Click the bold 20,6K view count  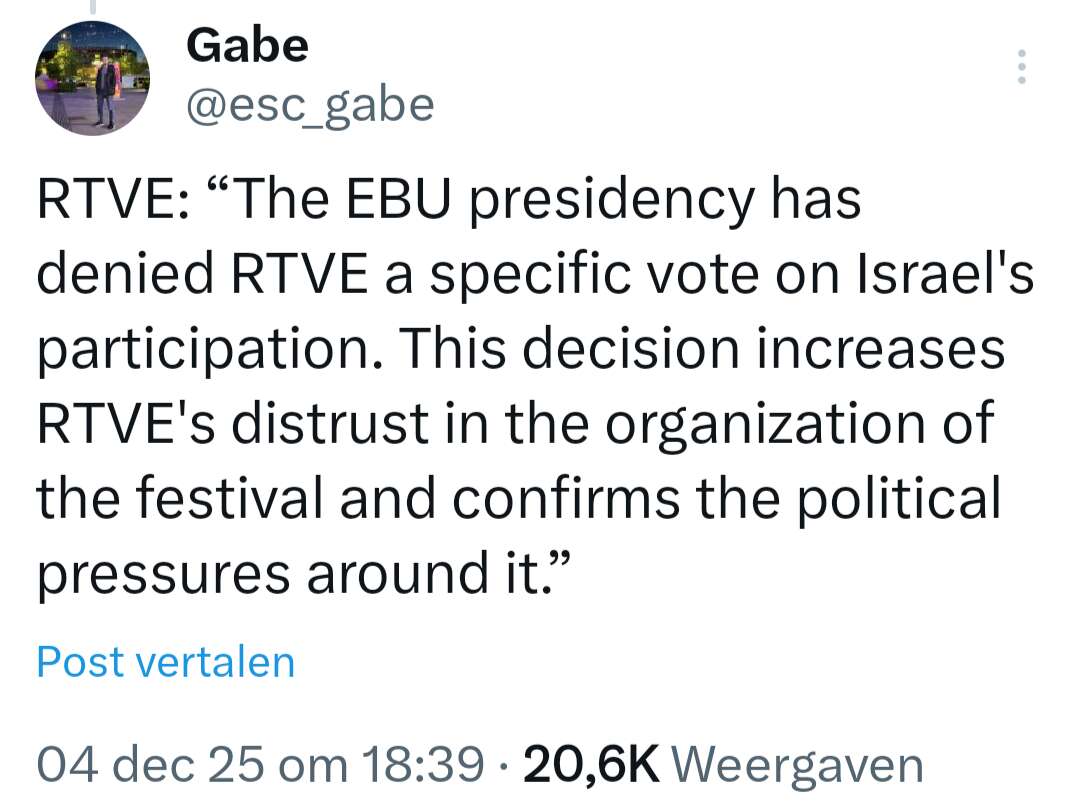tap(591, 766)
